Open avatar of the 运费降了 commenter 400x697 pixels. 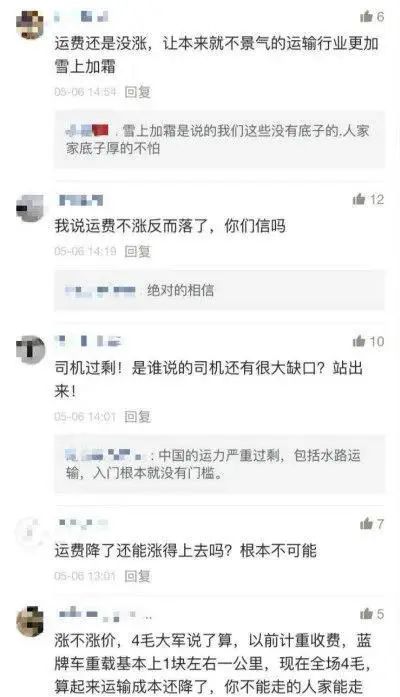[30, 531]
